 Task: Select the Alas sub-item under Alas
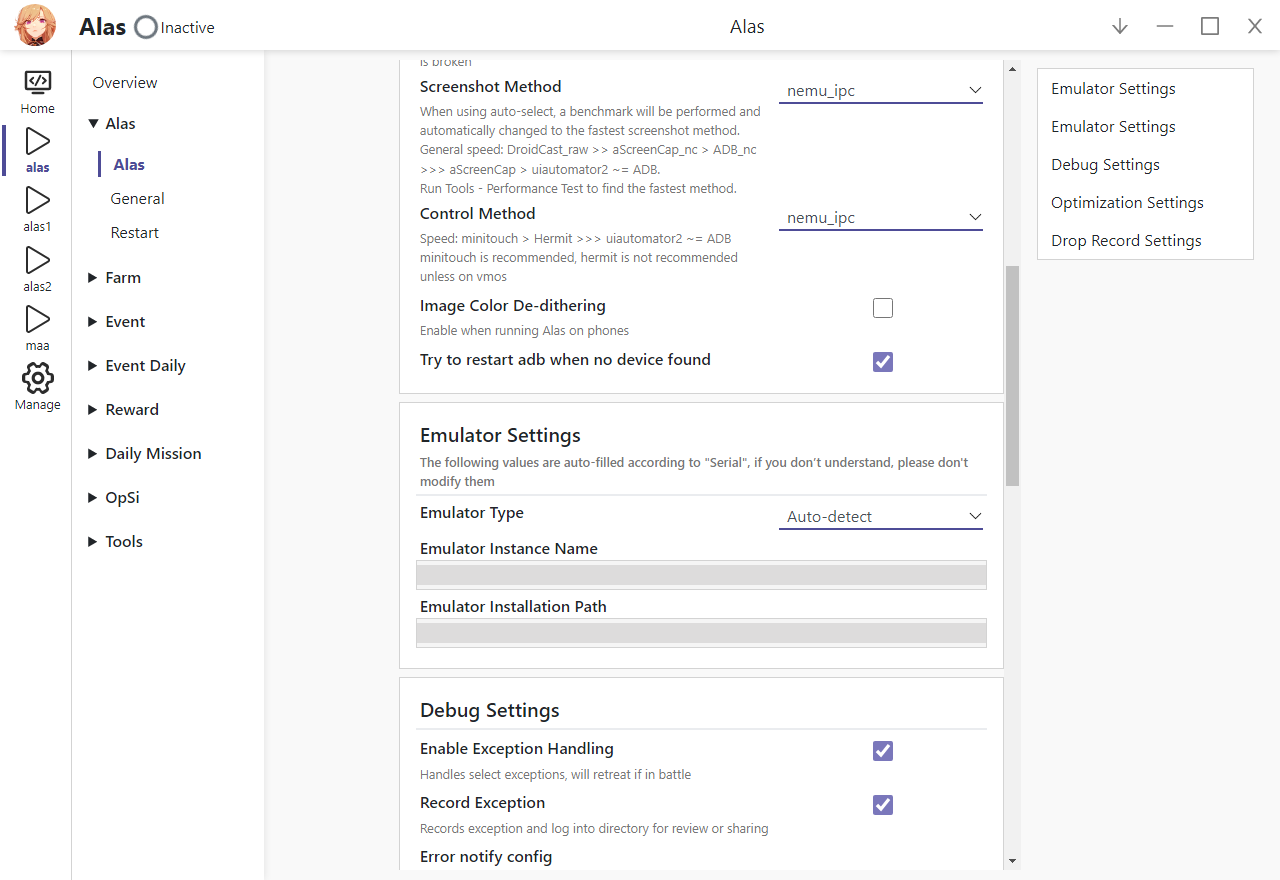click(x=129, y=165)
